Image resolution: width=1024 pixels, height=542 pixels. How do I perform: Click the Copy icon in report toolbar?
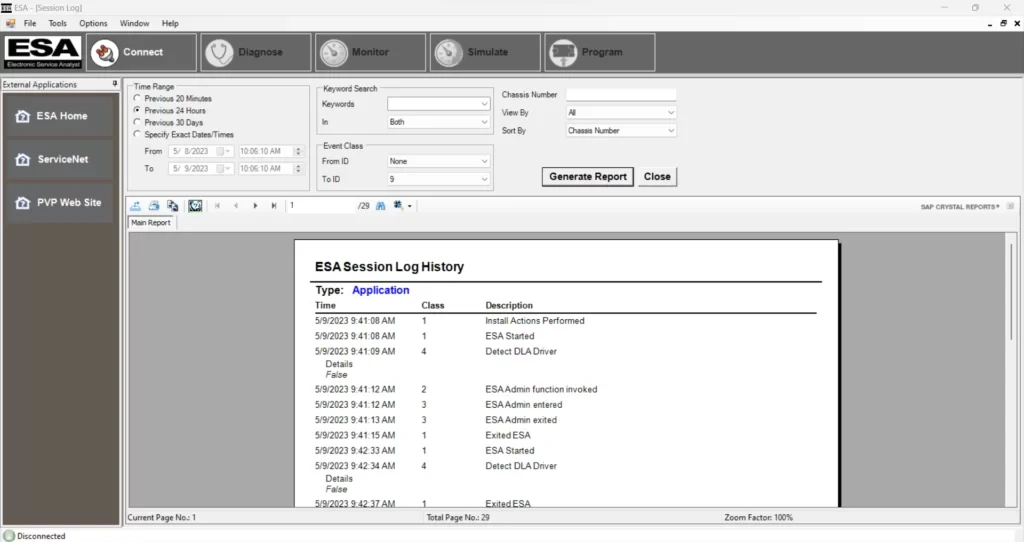(172, 205)
